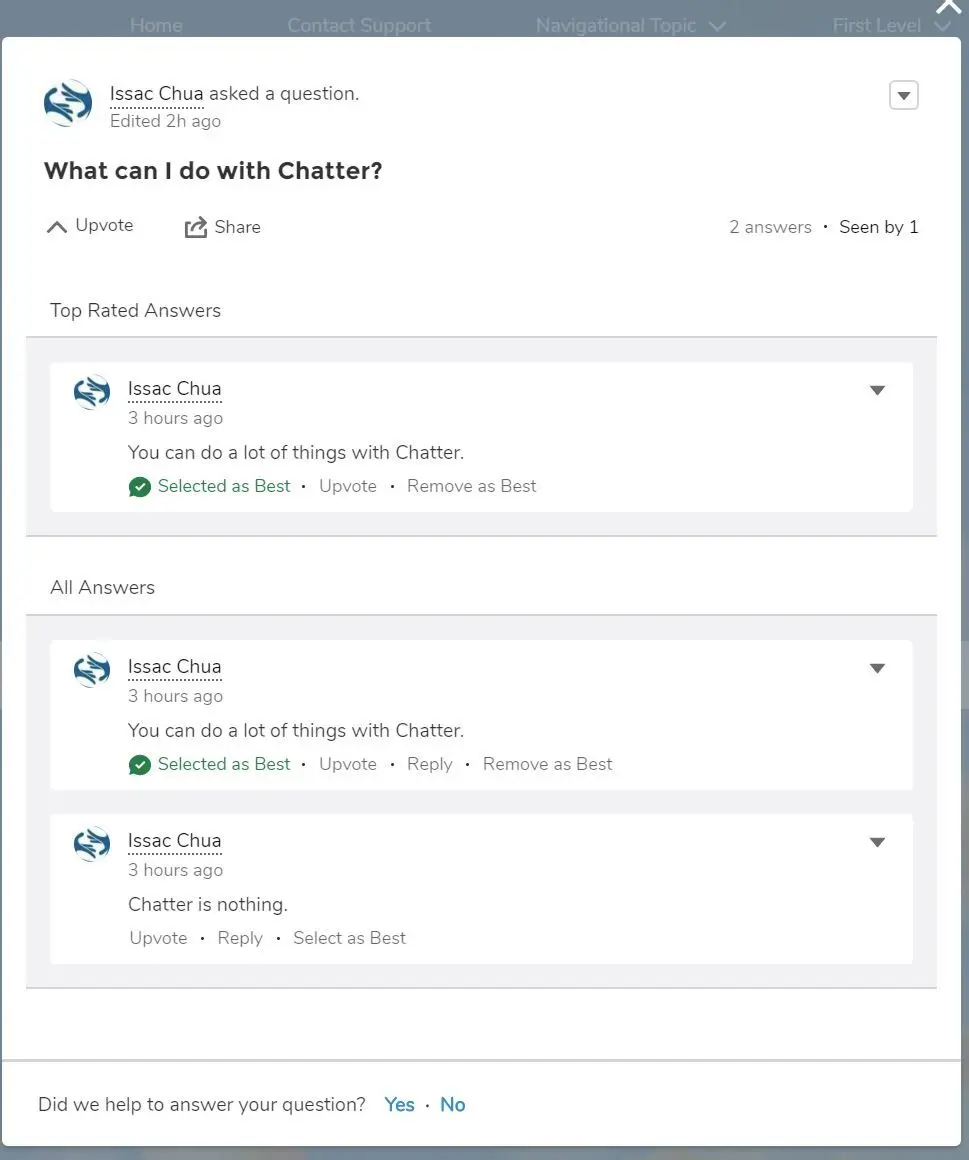969x1160 pixels.
Task: Click the Share icon below the question
Action: pos(195,227)
